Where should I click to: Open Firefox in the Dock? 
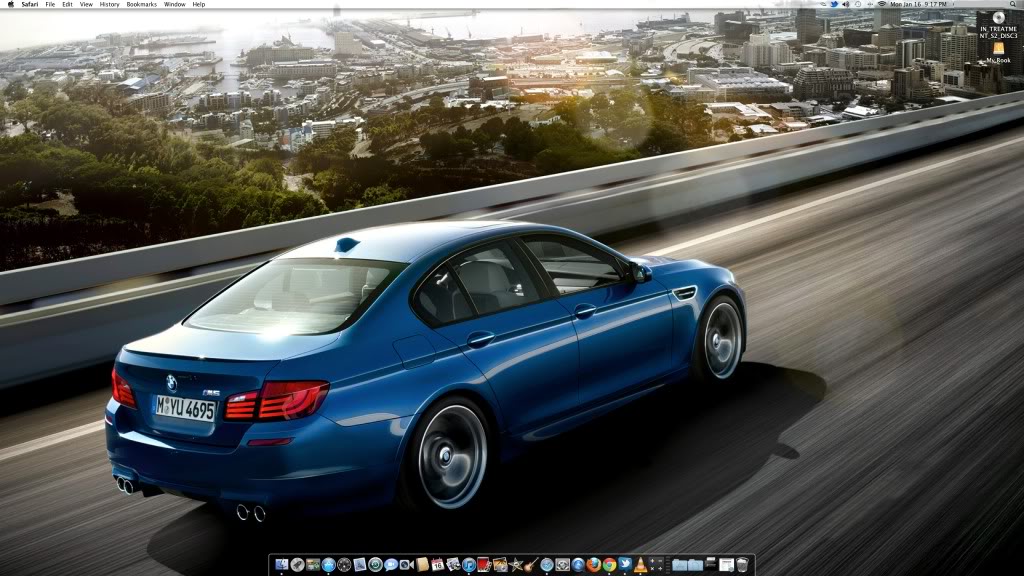pos(594,564)
